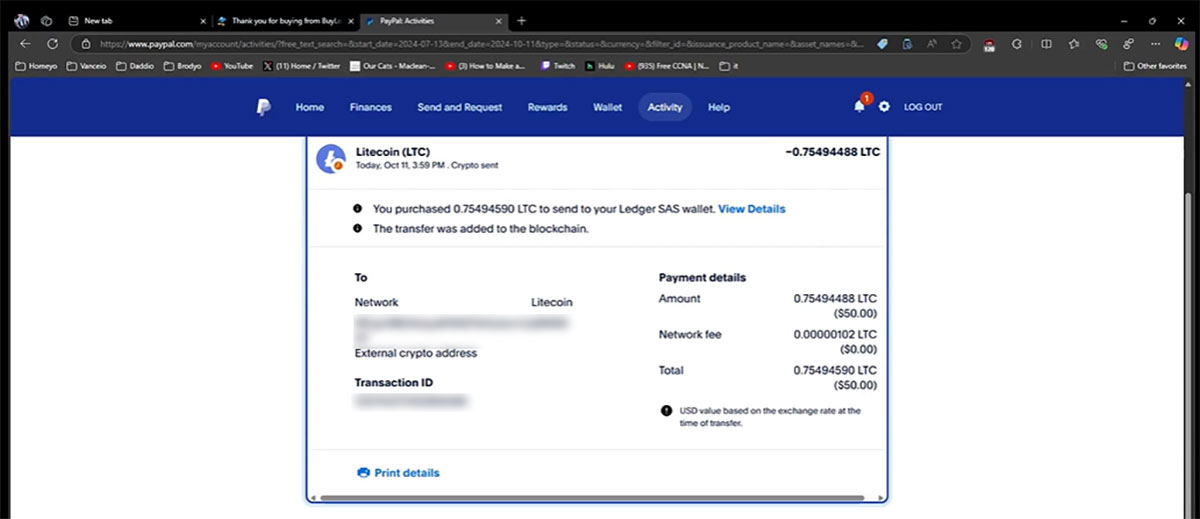Image resolution: width=1200 pixels, height=519 pixels.
Task: Click the LOG OUT link
Action: [x=923, y=107]
